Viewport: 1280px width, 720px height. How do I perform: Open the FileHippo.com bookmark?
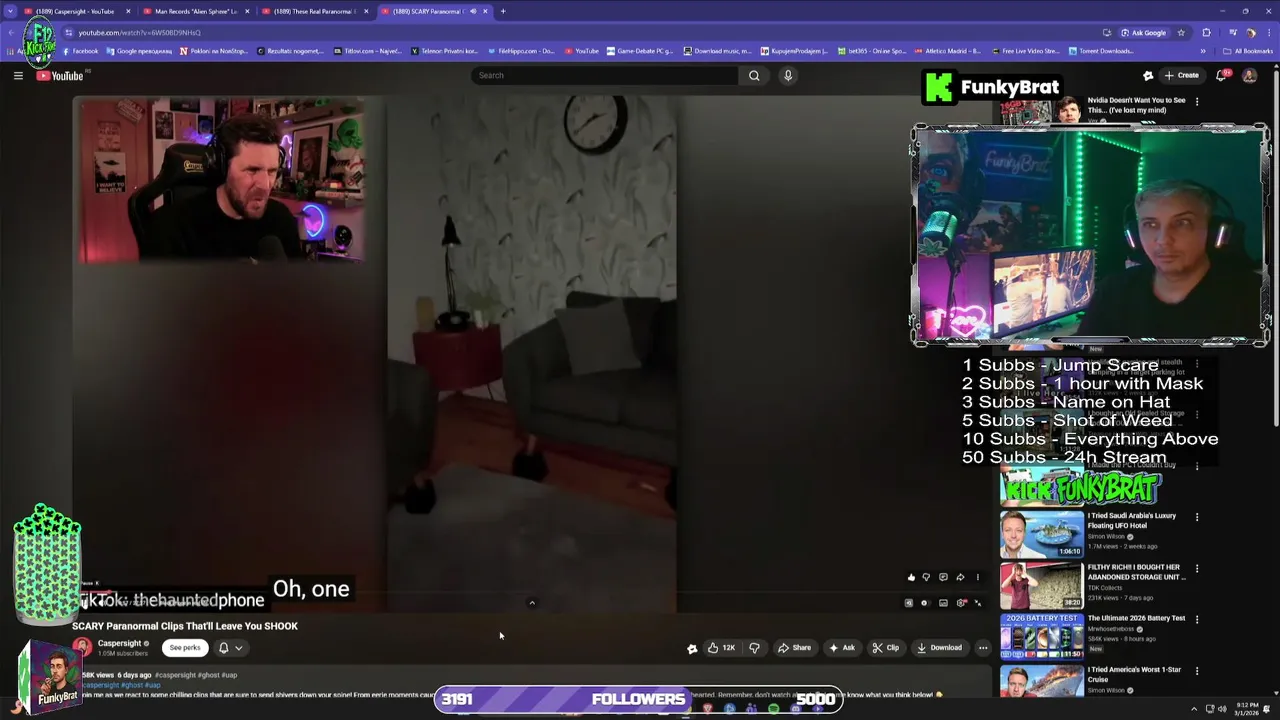pos(520,51)
